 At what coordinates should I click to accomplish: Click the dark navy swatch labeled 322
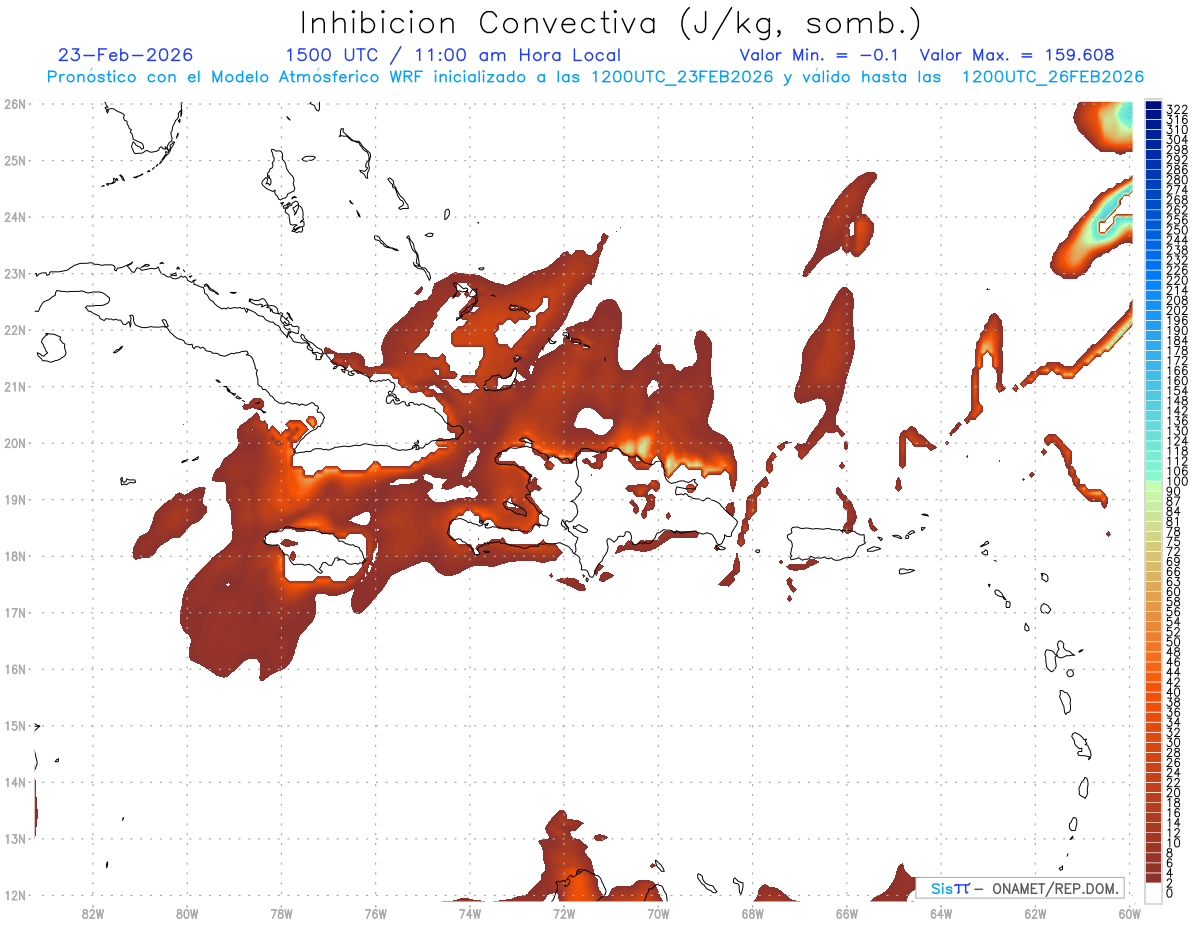coord(1154,107)
